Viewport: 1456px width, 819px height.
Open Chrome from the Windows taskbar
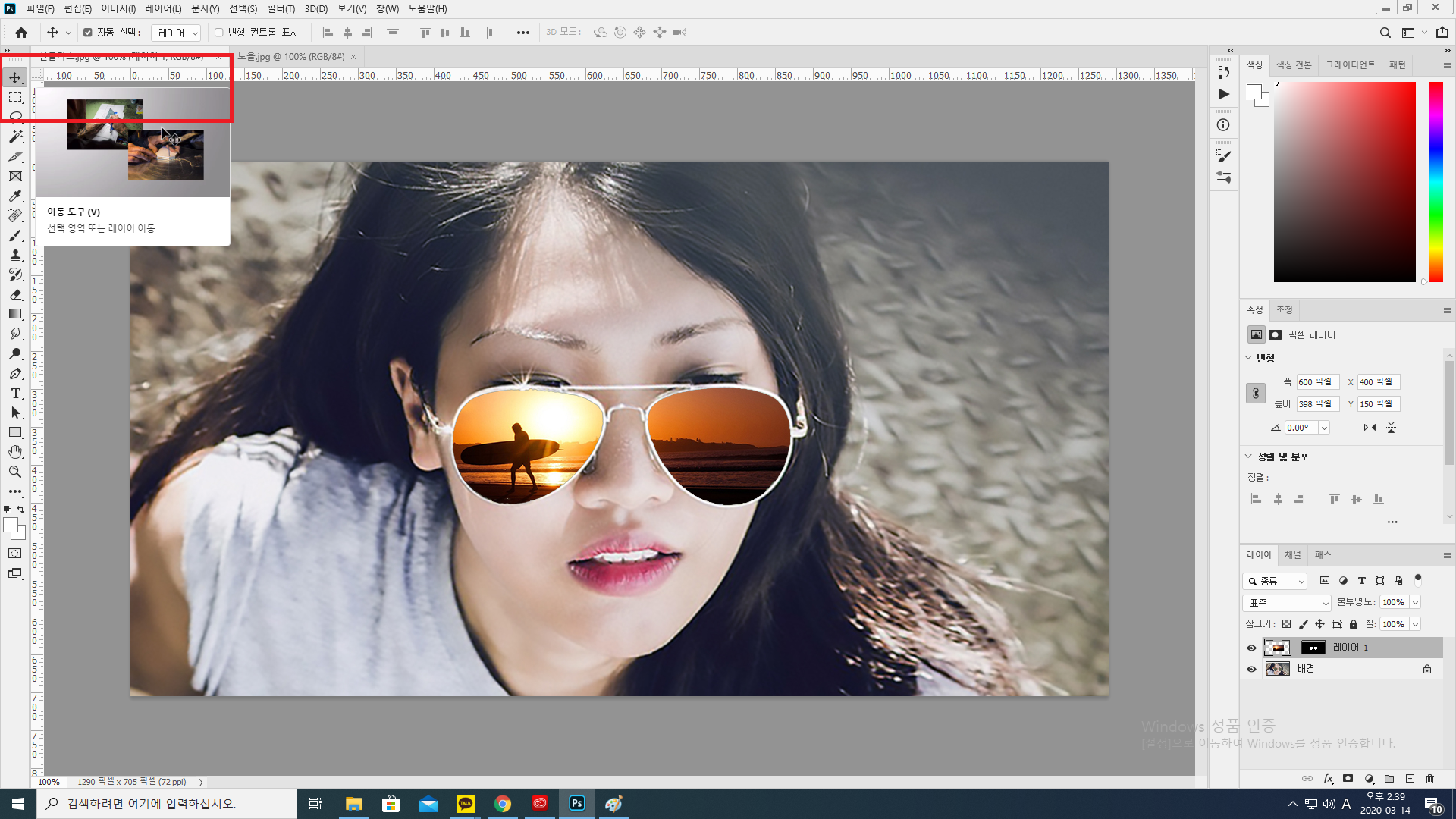503,804
